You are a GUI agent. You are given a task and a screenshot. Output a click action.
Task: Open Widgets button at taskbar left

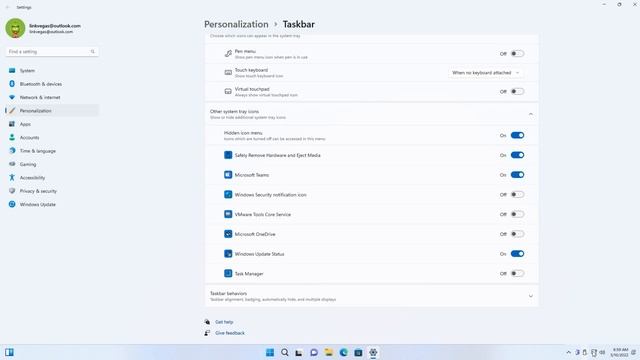pos(9,352)
